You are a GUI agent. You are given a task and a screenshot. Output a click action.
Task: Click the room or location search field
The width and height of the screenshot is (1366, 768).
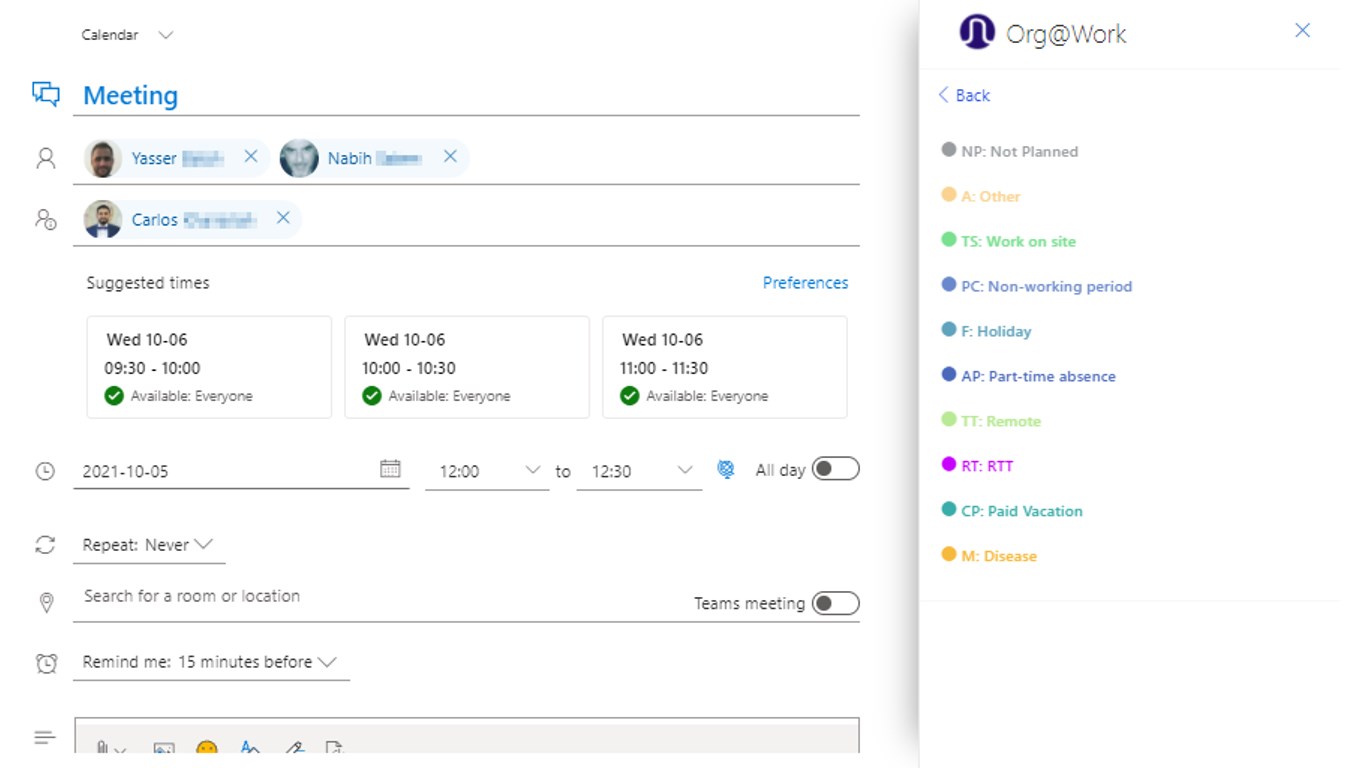pos(300,596)
